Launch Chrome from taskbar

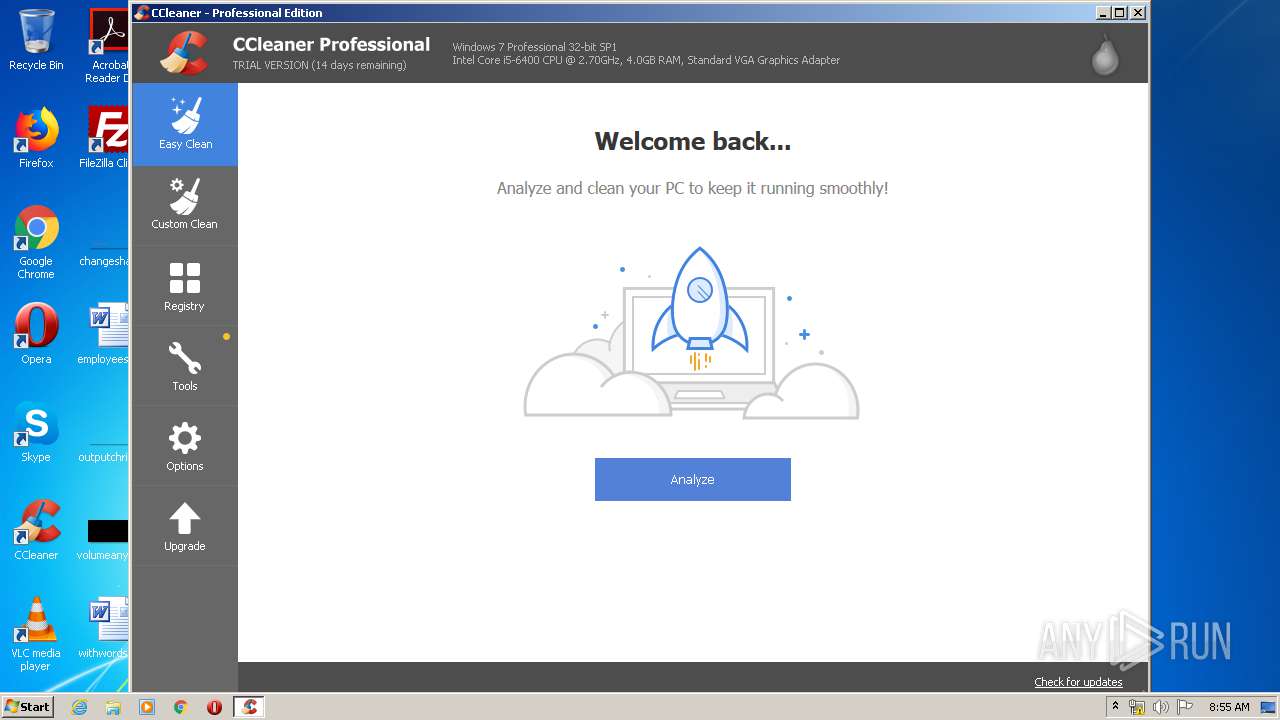[180, 707]
